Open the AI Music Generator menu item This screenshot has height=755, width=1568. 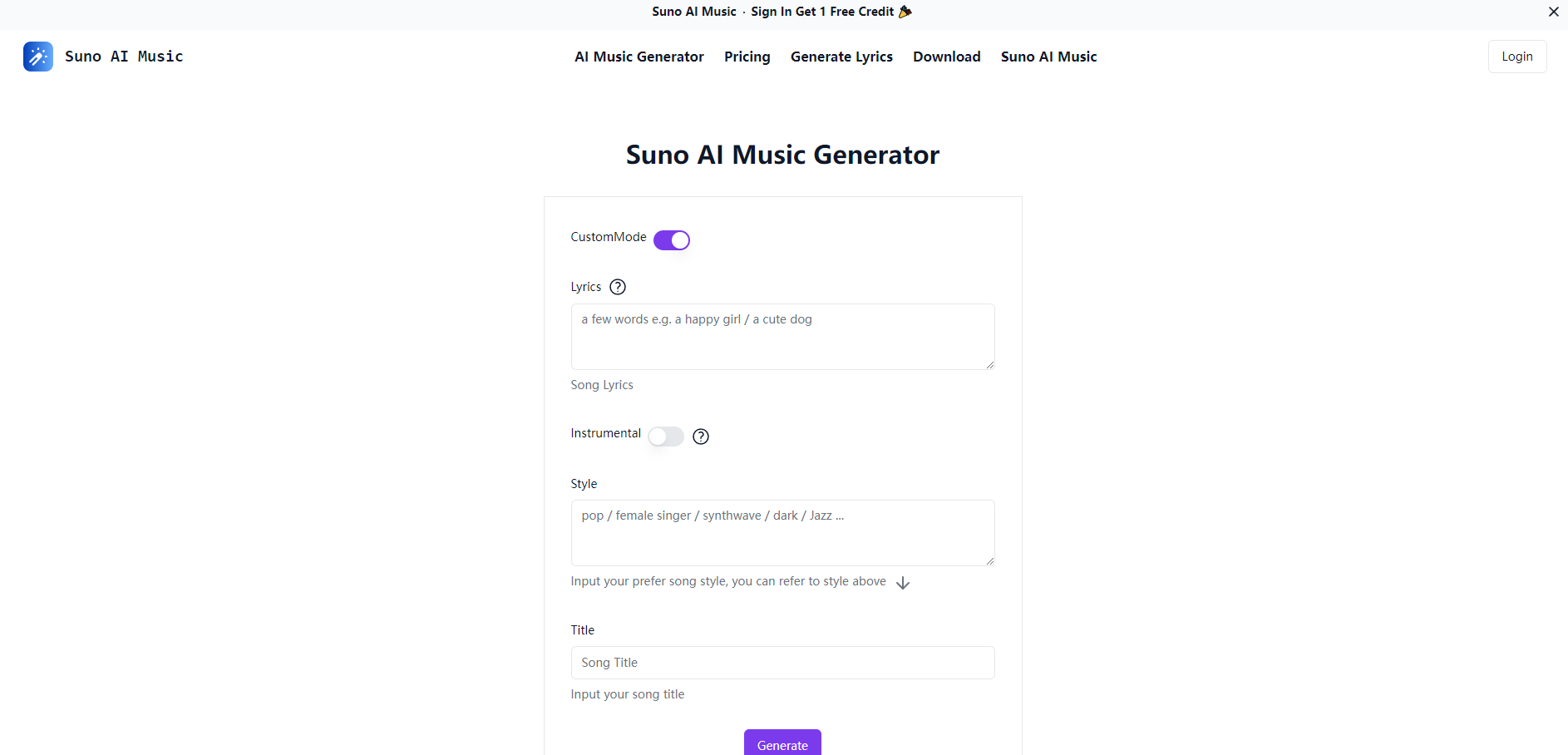639,56
